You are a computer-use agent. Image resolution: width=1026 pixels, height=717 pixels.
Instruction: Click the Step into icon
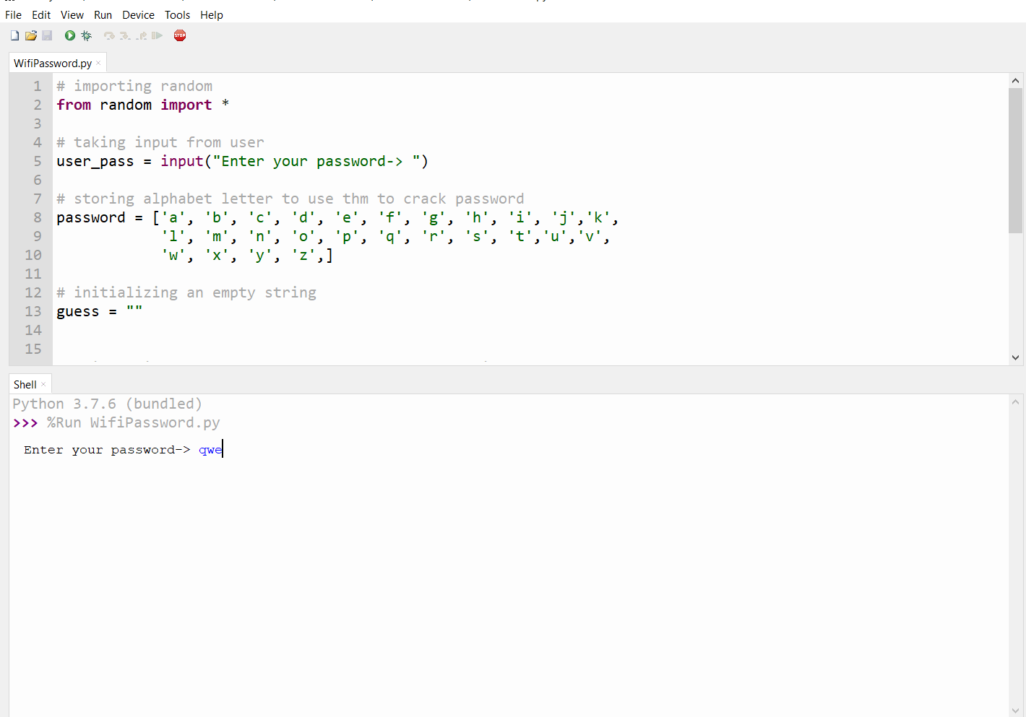click(x=125, y=36)
